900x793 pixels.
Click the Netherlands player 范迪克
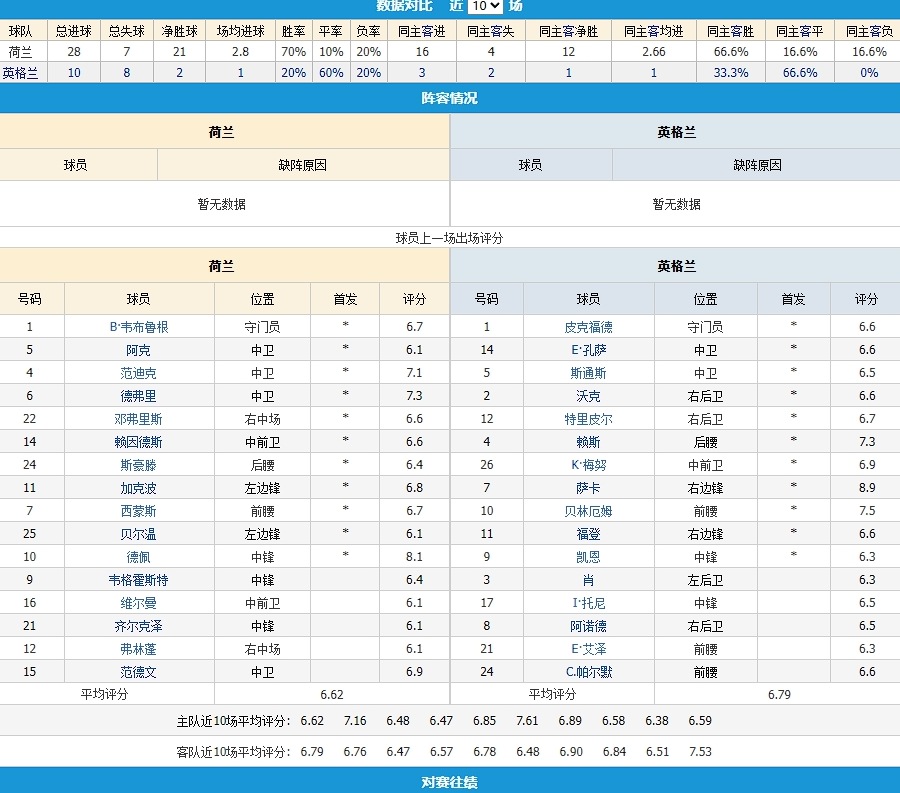[139, 373]
